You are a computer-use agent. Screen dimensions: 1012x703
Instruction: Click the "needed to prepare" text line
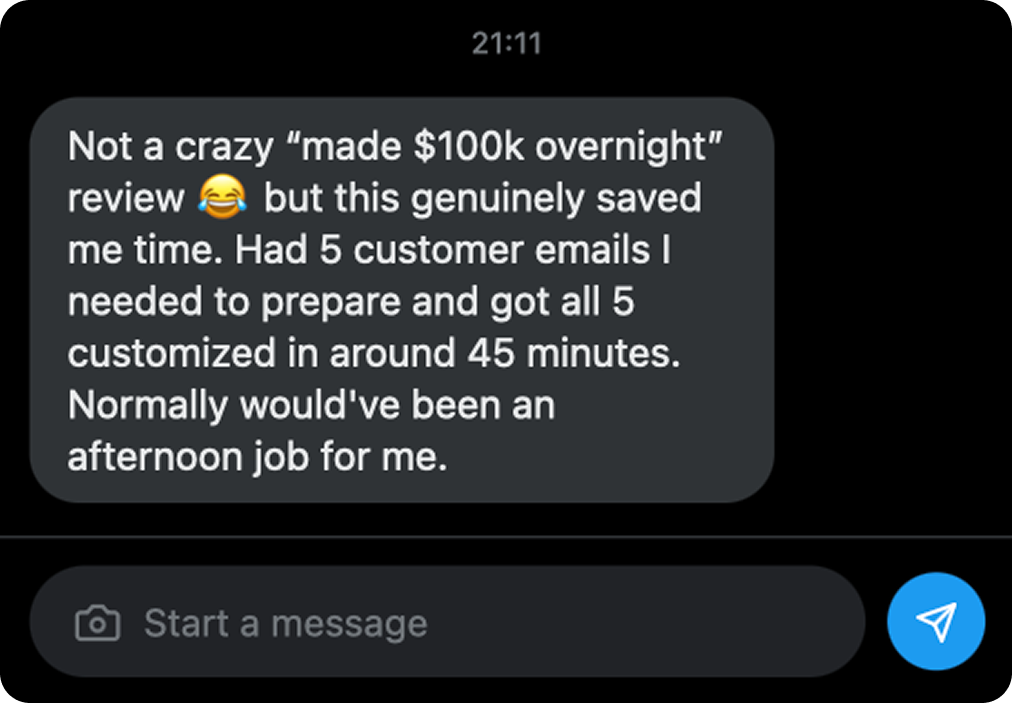click(x=235, y=303)
